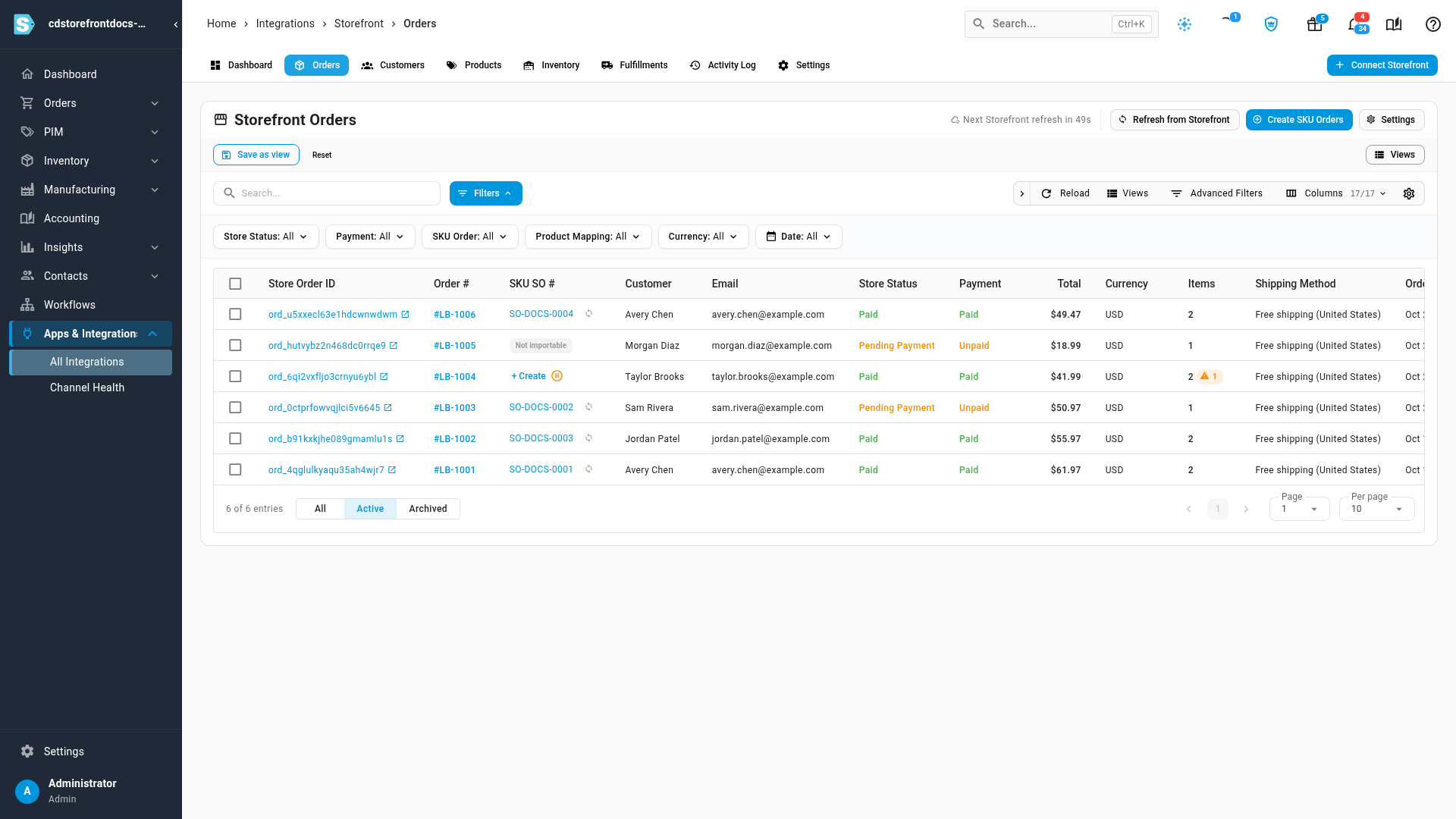Open the shield security icon
The image size is (1456, 819).
[x=1271, y=24]
